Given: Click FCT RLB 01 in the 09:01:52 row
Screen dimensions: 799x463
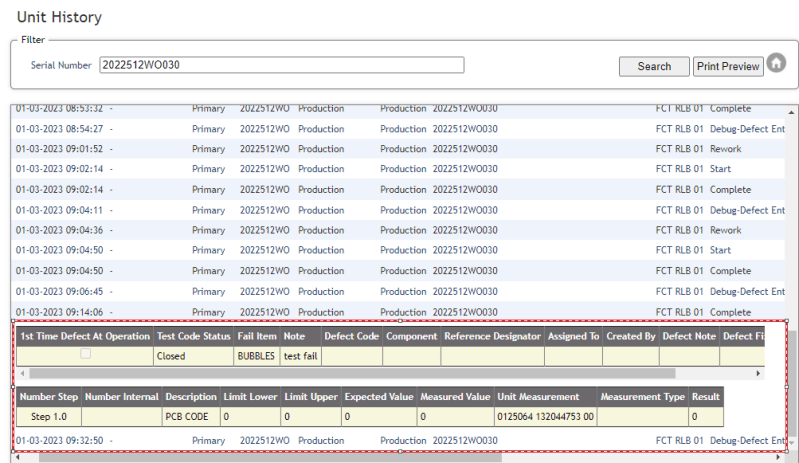Looking at the screenshot, I should [x=679, y=149].
